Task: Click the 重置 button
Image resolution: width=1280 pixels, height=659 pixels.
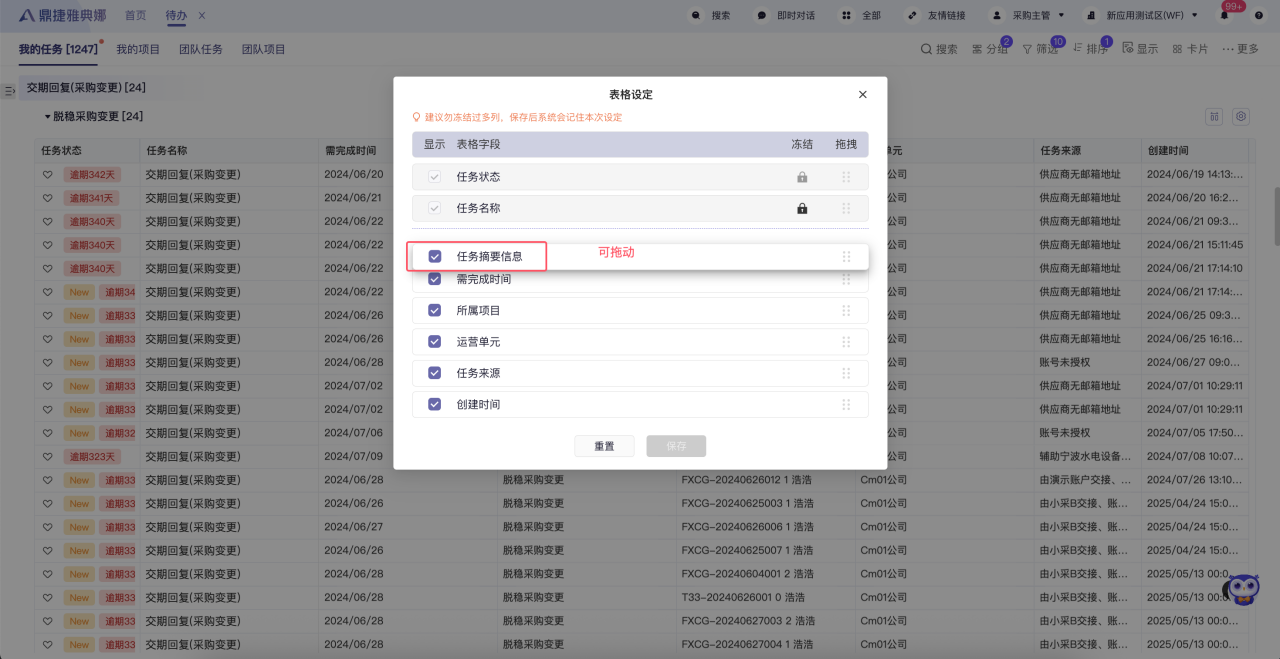Action: (x=604, y=446)
